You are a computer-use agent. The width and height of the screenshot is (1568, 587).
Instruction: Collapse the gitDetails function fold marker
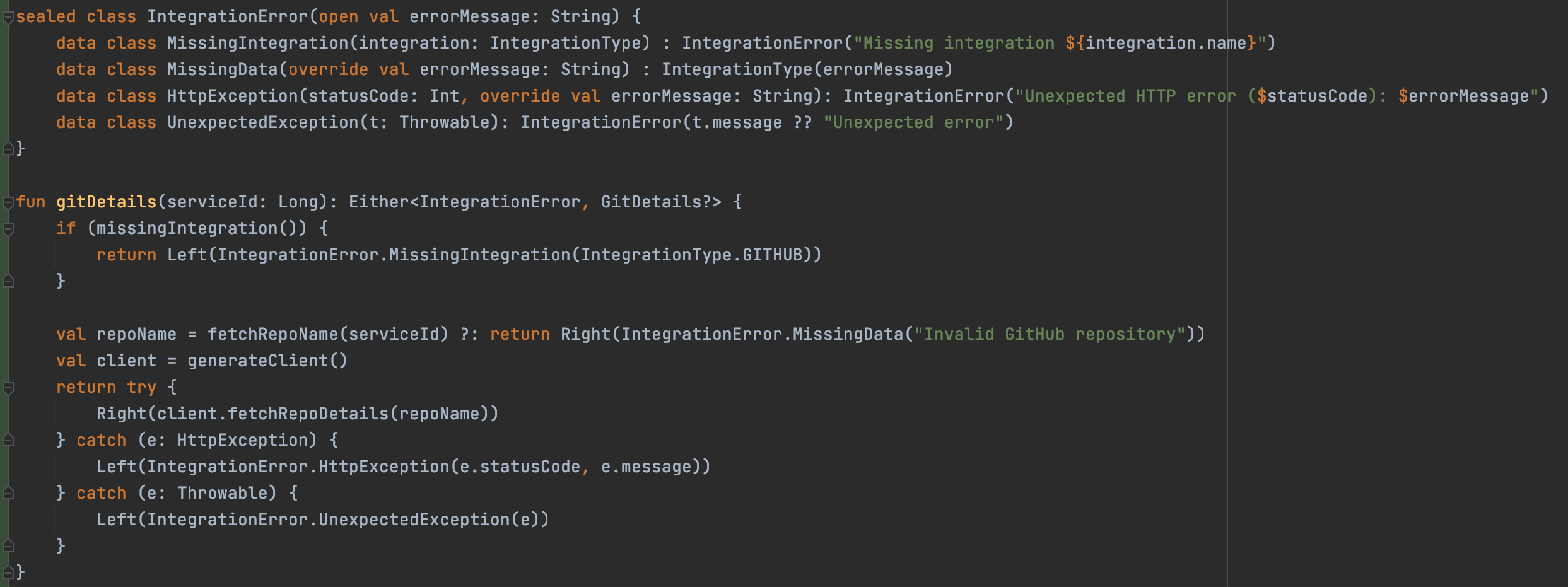pyautogui.click(x=8, y=203)
